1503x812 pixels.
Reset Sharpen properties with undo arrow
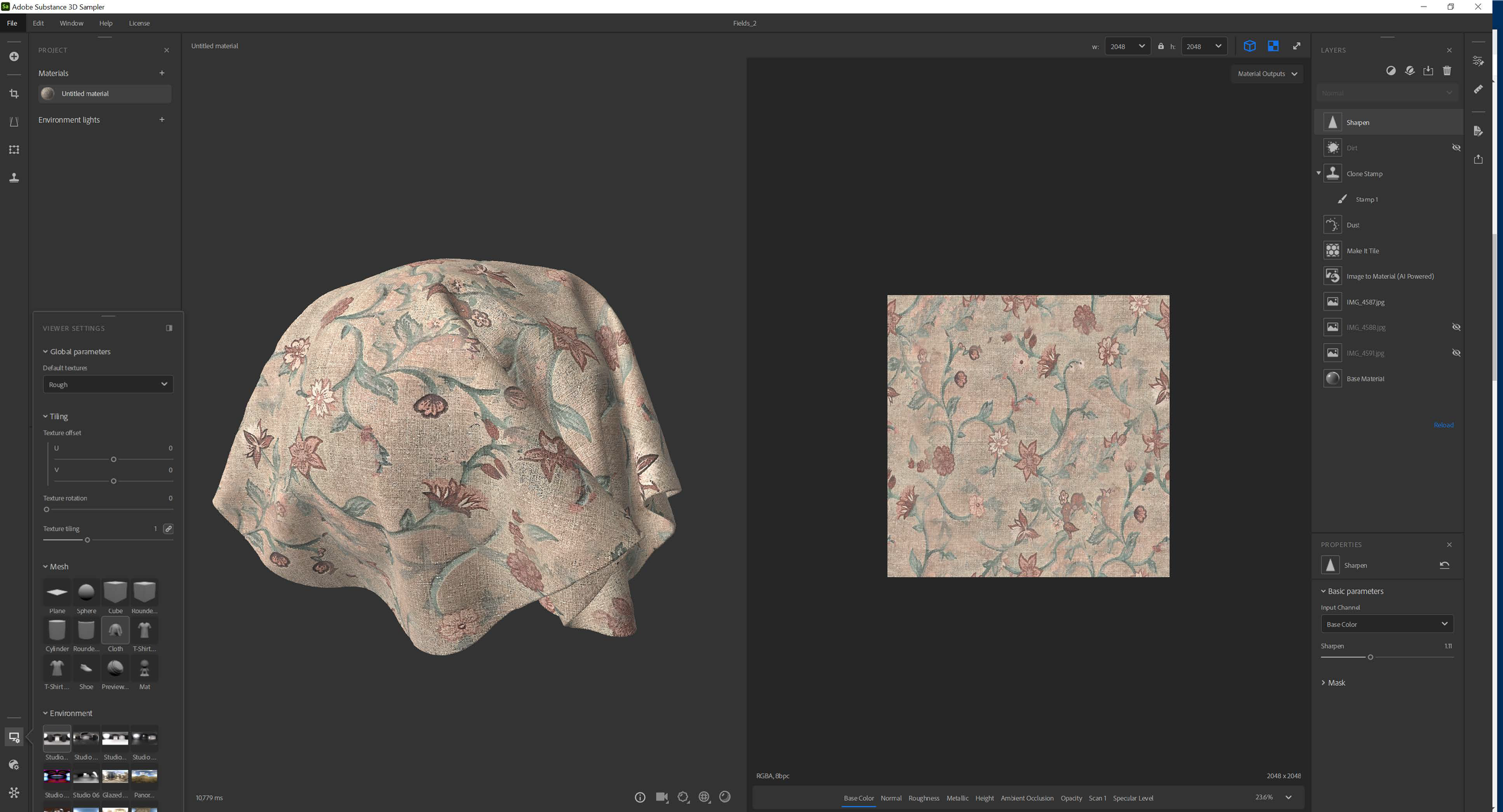click(1444, 565)
